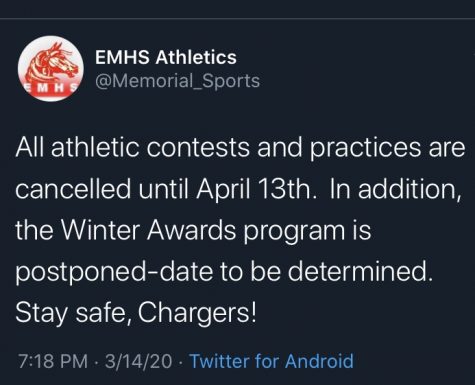Image resolution: width=475 pixels, height=385 pixels.
Task: Click the word 'Athletics' in account name
Action: [196, 57]
